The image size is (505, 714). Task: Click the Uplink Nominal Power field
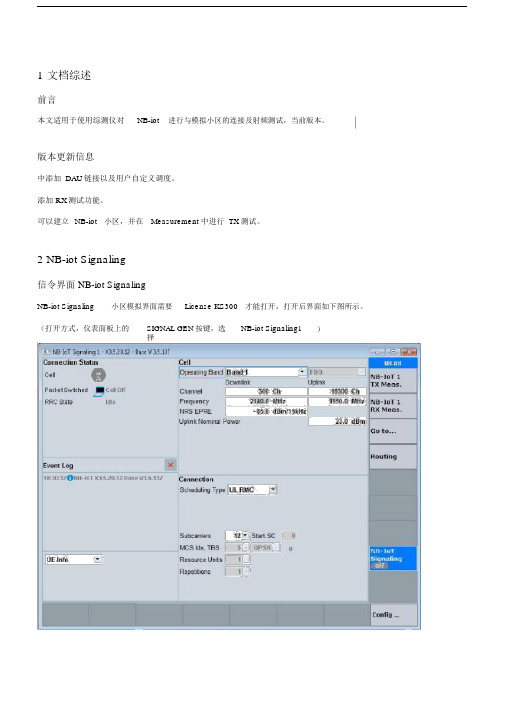[337, 422]
